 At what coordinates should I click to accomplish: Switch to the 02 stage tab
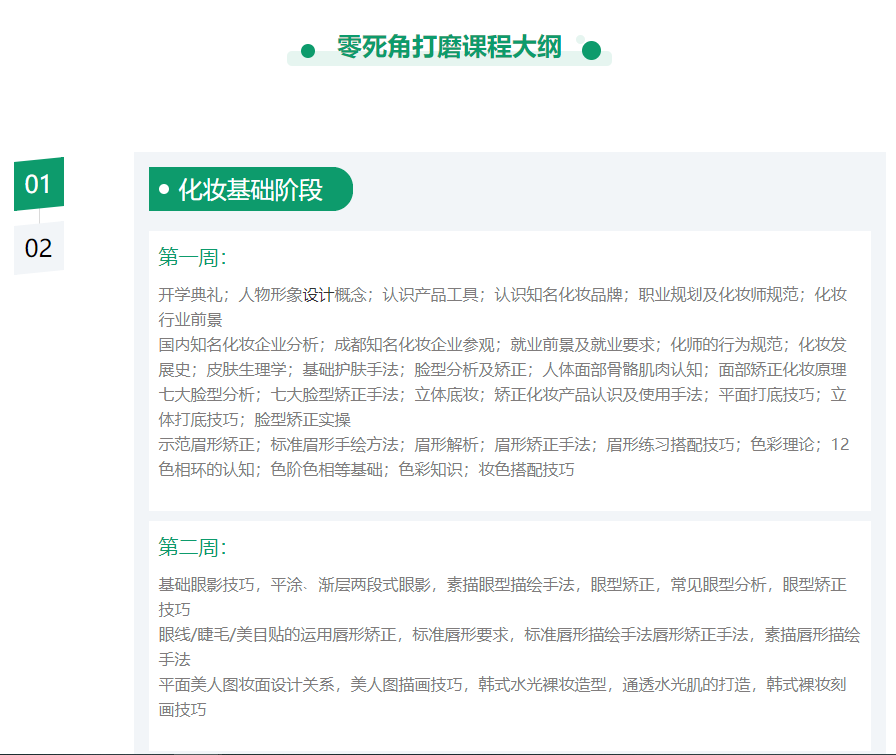(38, 248)
